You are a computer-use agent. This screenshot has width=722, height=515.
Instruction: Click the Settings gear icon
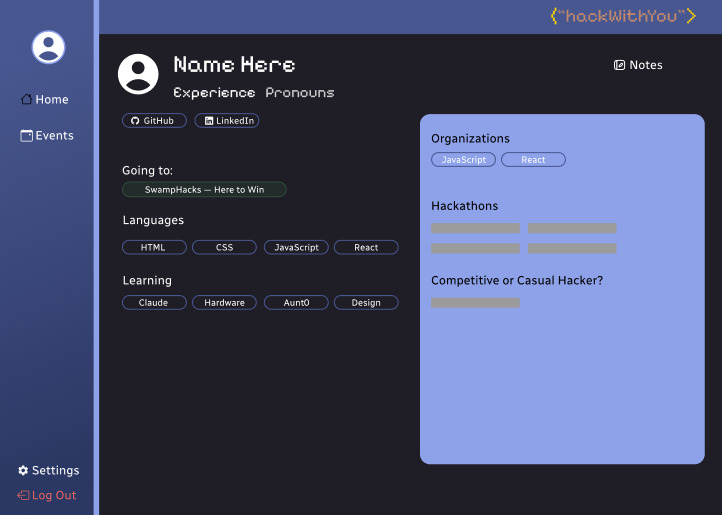pyautogui.click(x=23, y=470)
